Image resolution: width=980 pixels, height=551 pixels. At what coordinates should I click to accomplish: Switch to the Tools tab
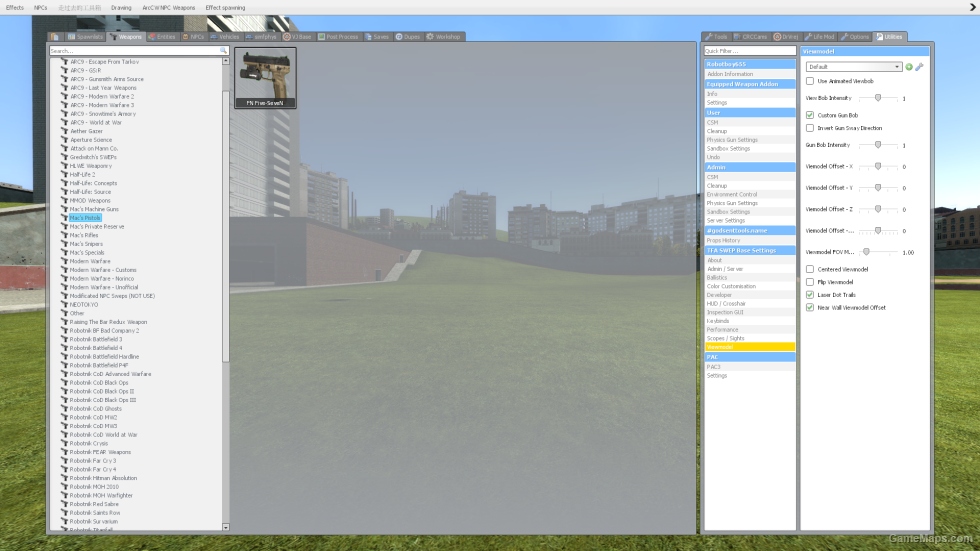pyautogui.click(x=716, y=37)
